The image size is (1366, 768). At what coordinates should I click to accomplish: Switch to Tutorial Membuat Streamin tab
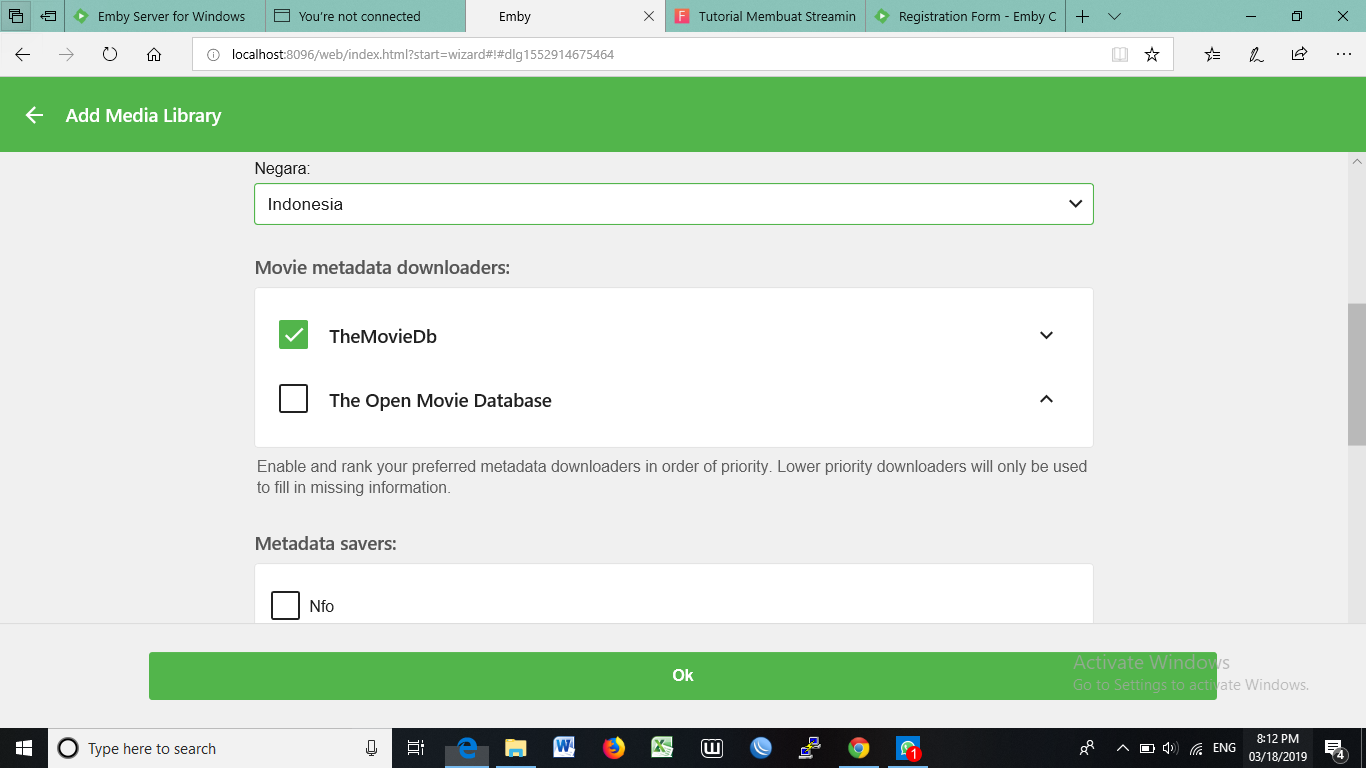click(765, 16)
